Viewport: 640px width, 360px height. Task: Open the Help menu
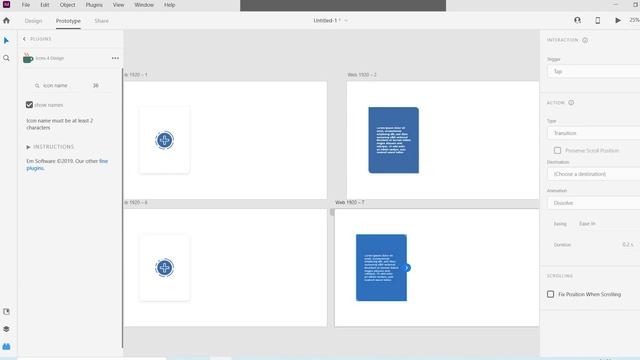pyautogui.click(x=169, y=5)
